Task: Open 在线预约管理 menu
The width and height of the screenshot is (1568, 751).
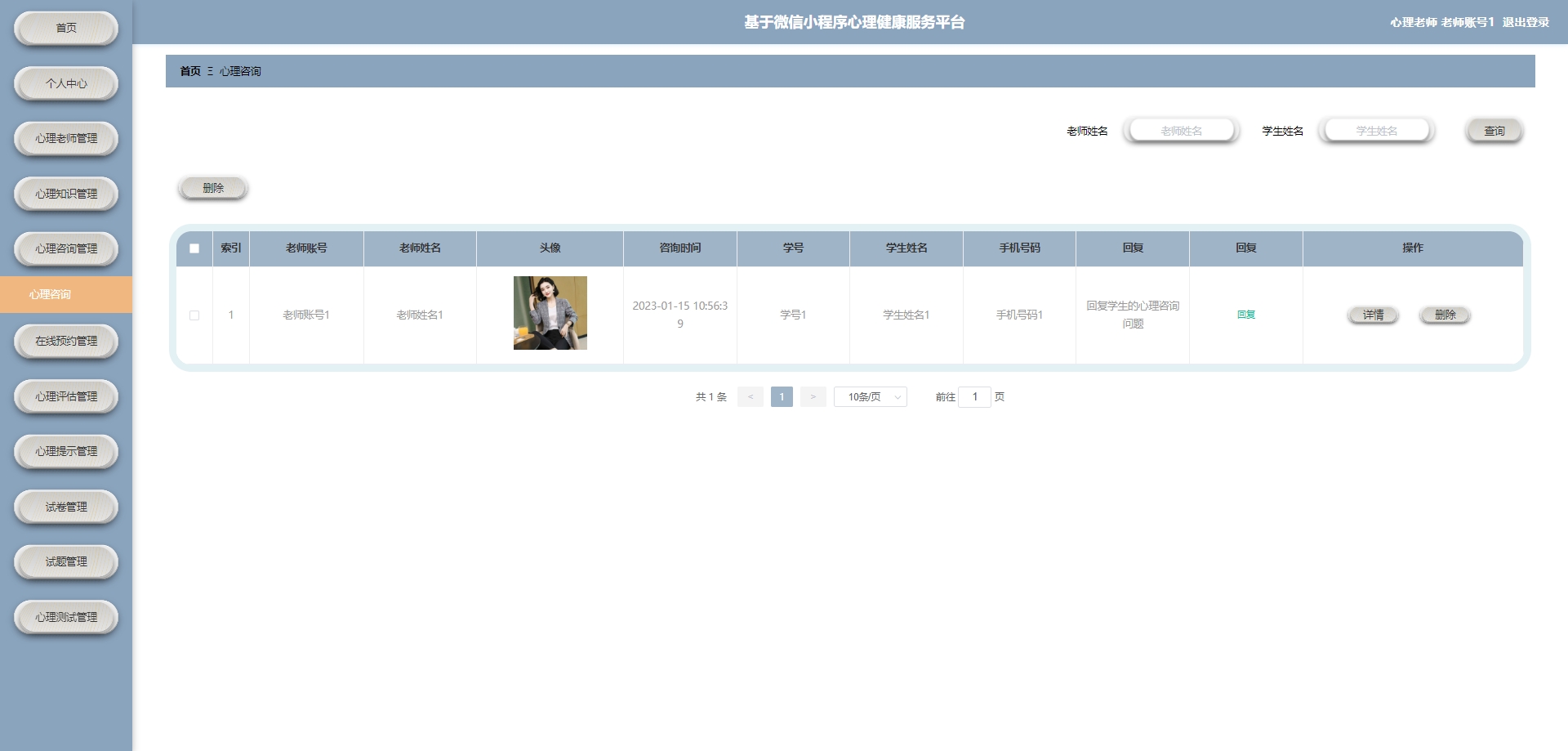Action: coord(66,341)
